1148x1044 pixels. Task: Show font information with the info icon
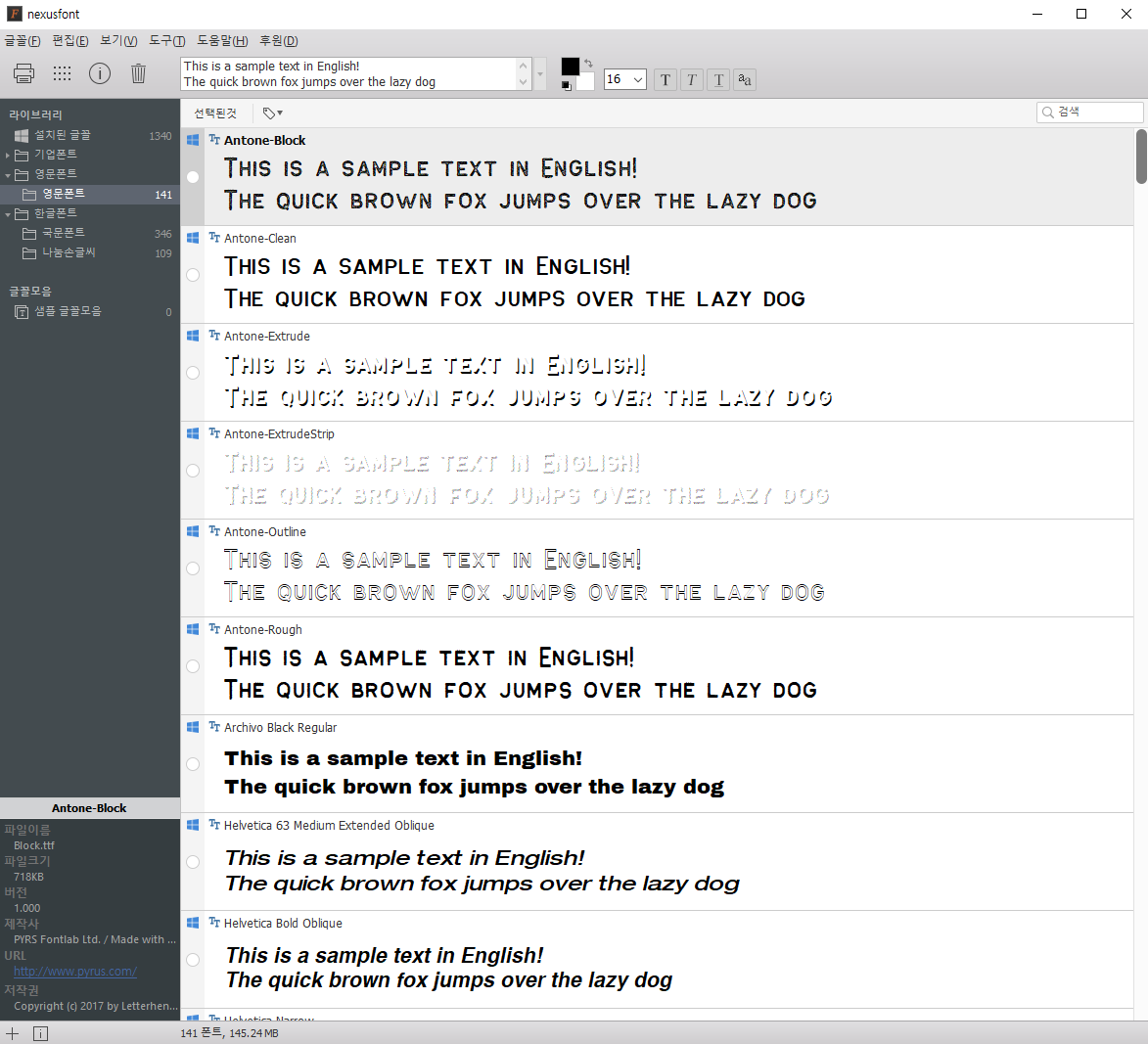(100, 73)
